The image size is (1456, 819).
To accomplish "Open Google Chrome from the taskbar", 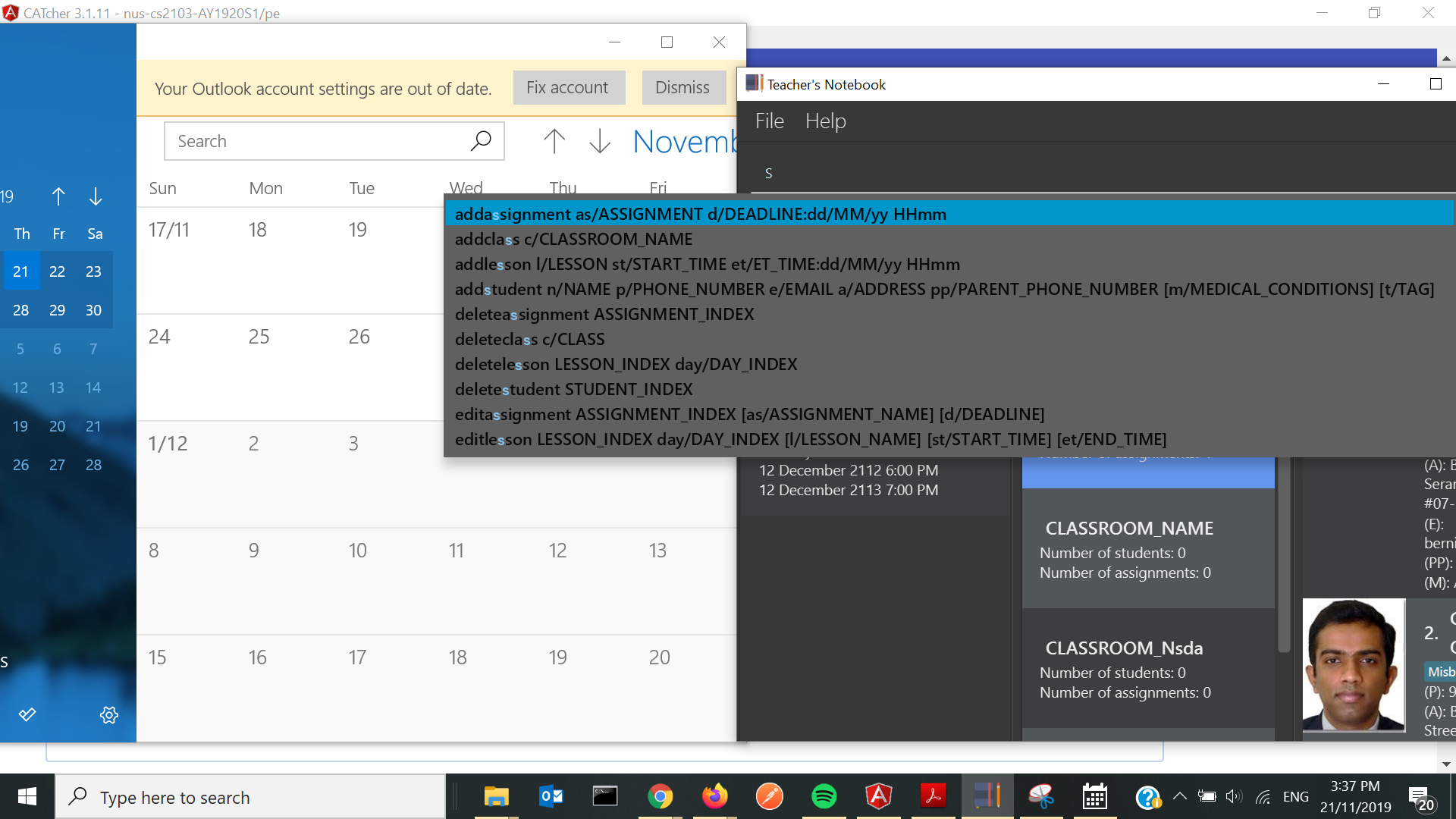I will [x=660, y=796].
